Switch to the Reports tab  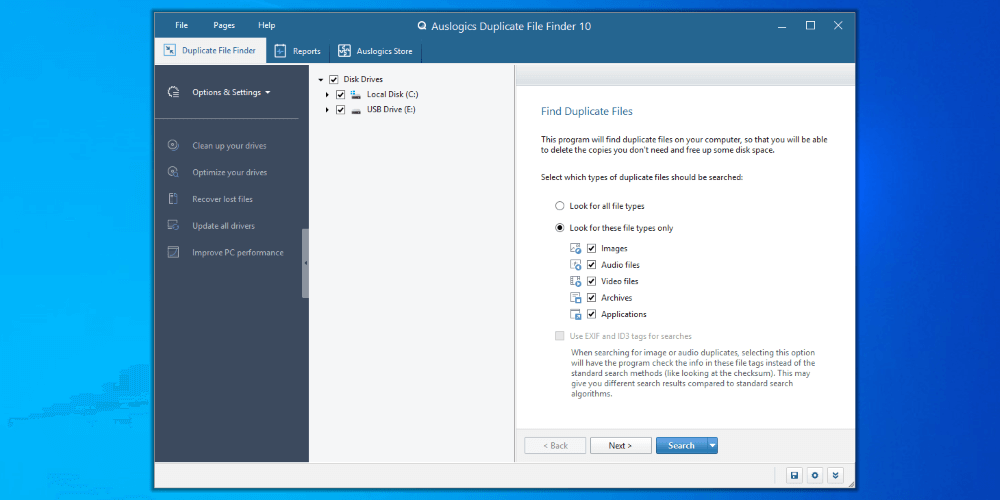pyautogui.click(x=298, y=51)
